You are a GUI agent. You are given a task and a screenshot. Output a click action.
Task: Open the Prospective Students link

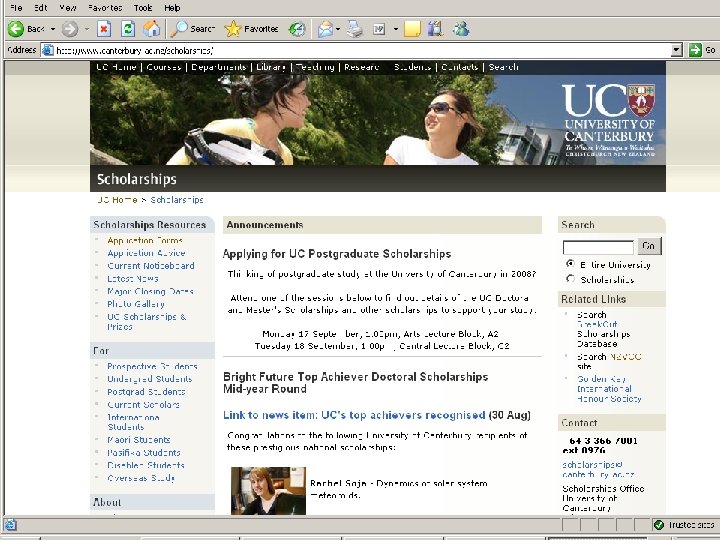click(152, 366)
